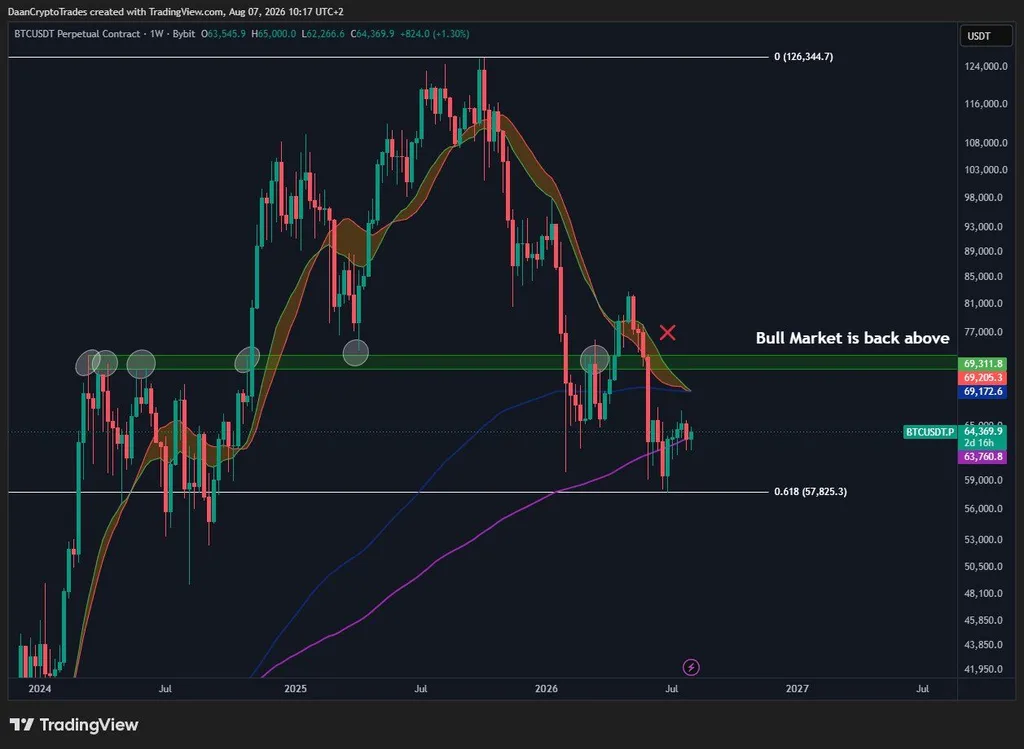Select the 'Bull Market is back above' text
Screen dimensions: 1024x749
tap(852, 338)
